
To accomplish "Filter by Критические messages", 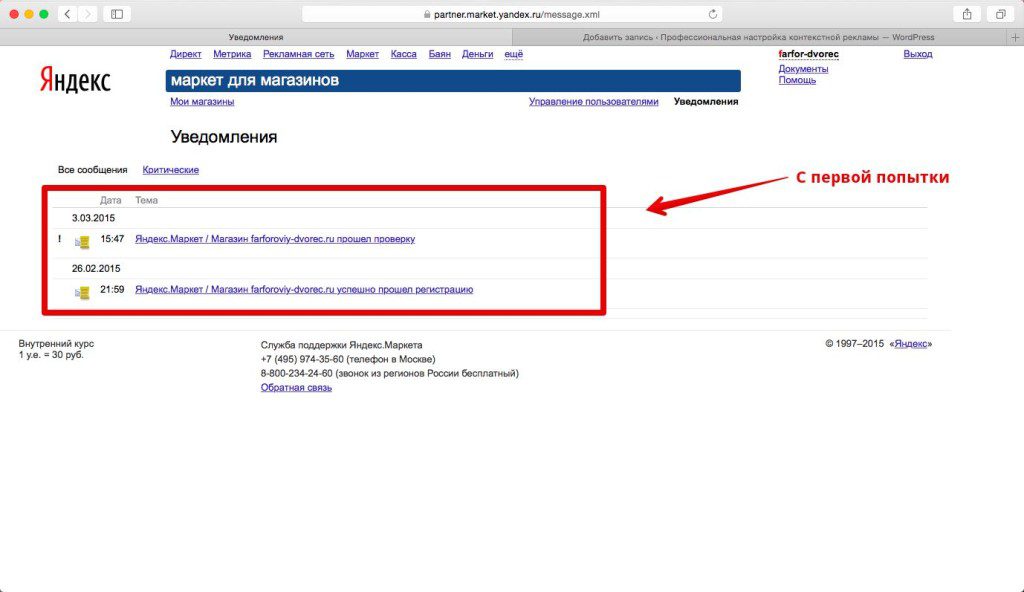I will point(170,169).
